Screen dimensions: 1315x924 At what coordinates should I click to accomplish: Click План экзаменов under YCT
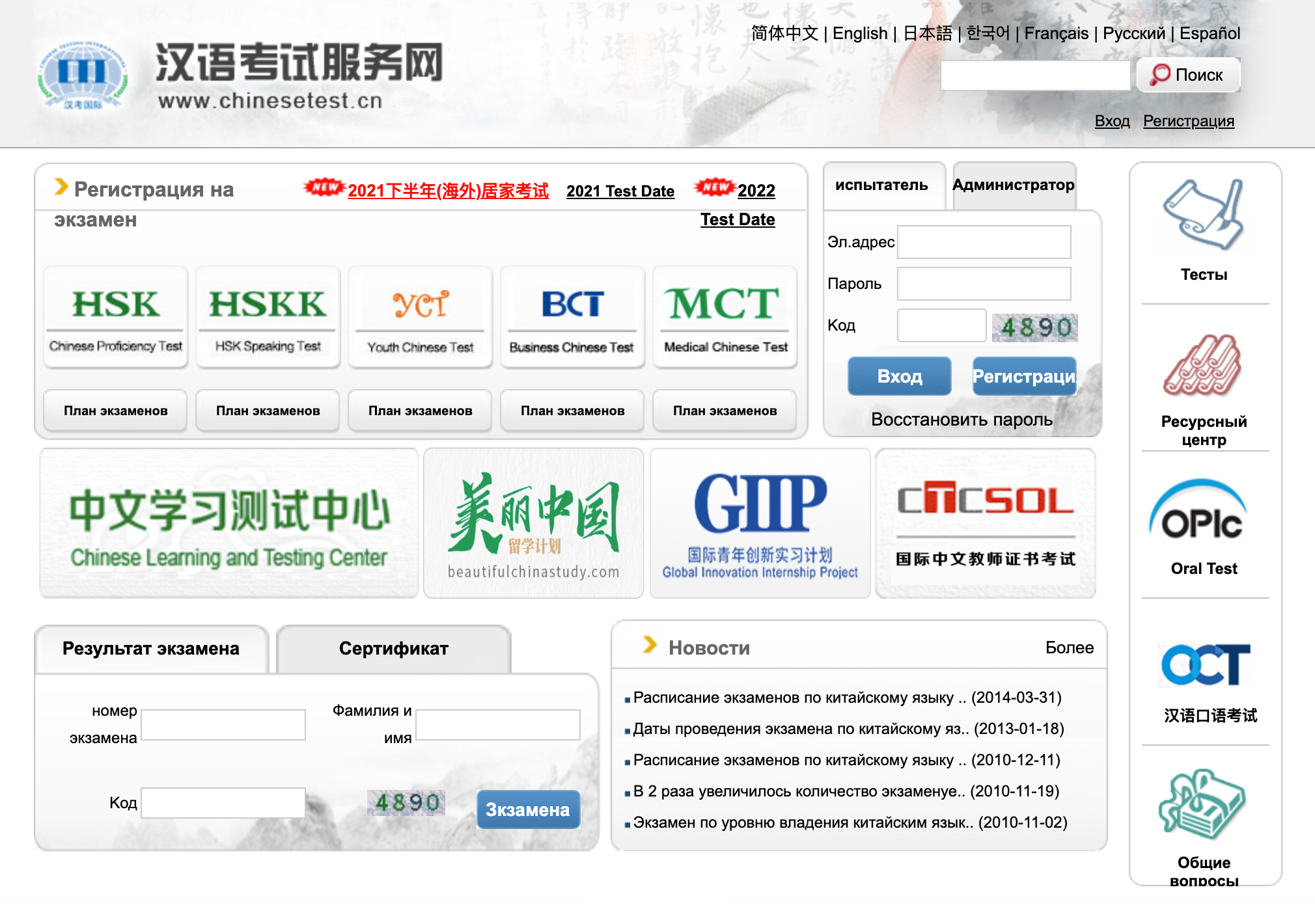pyautogui.click(x=421, y=411)
